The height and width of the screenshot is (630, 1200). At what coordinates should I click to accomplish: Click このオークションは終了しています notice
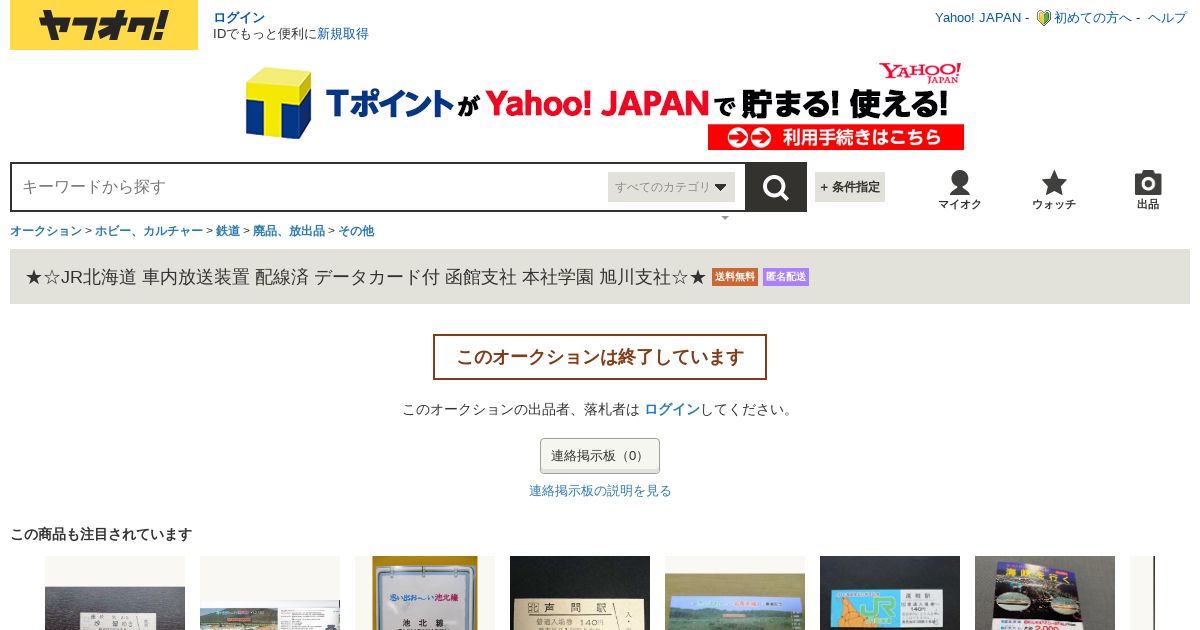[x=600, y=357]
